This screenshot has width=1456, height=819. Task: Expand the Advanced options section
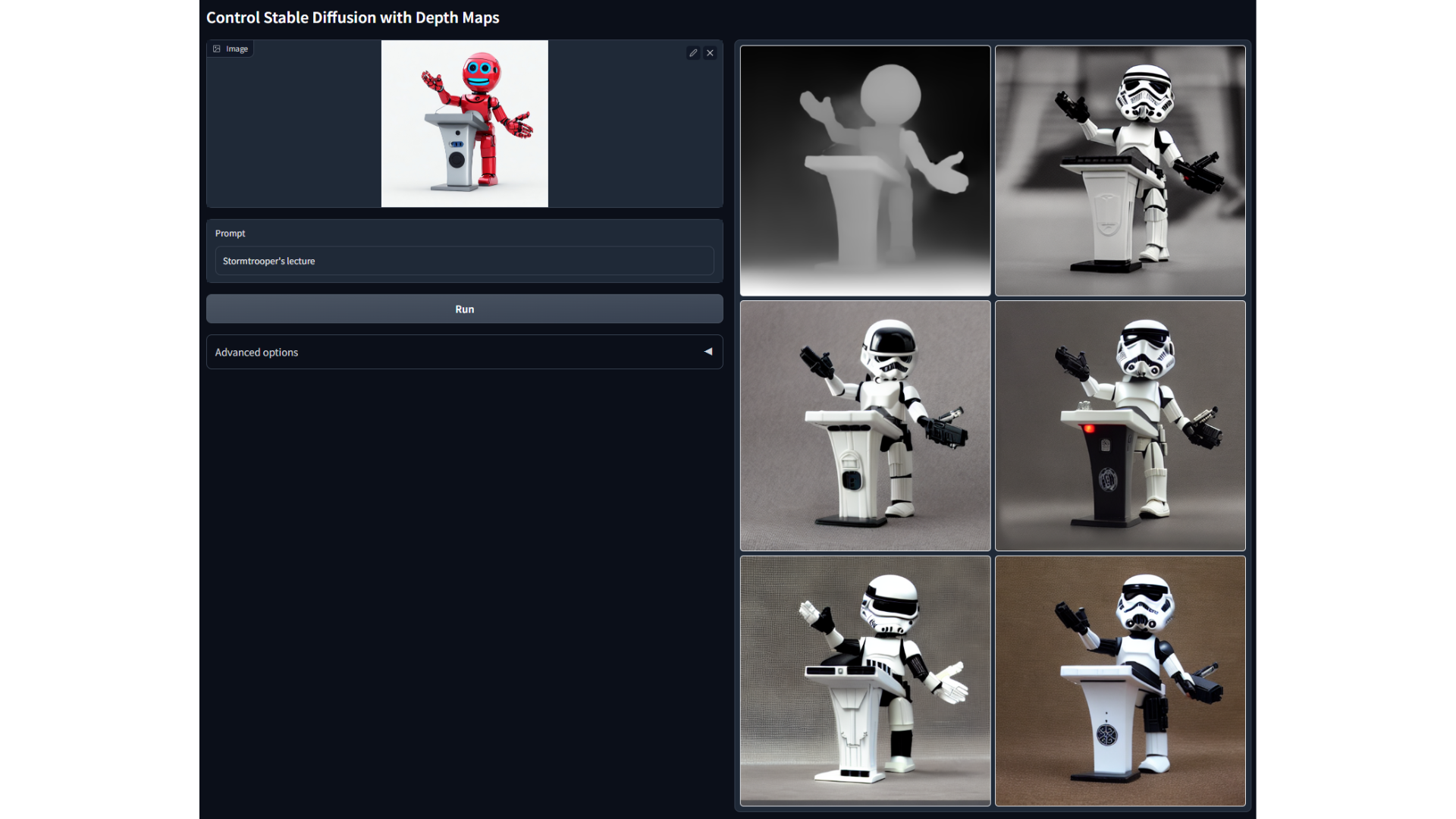(x=464, y=352)
